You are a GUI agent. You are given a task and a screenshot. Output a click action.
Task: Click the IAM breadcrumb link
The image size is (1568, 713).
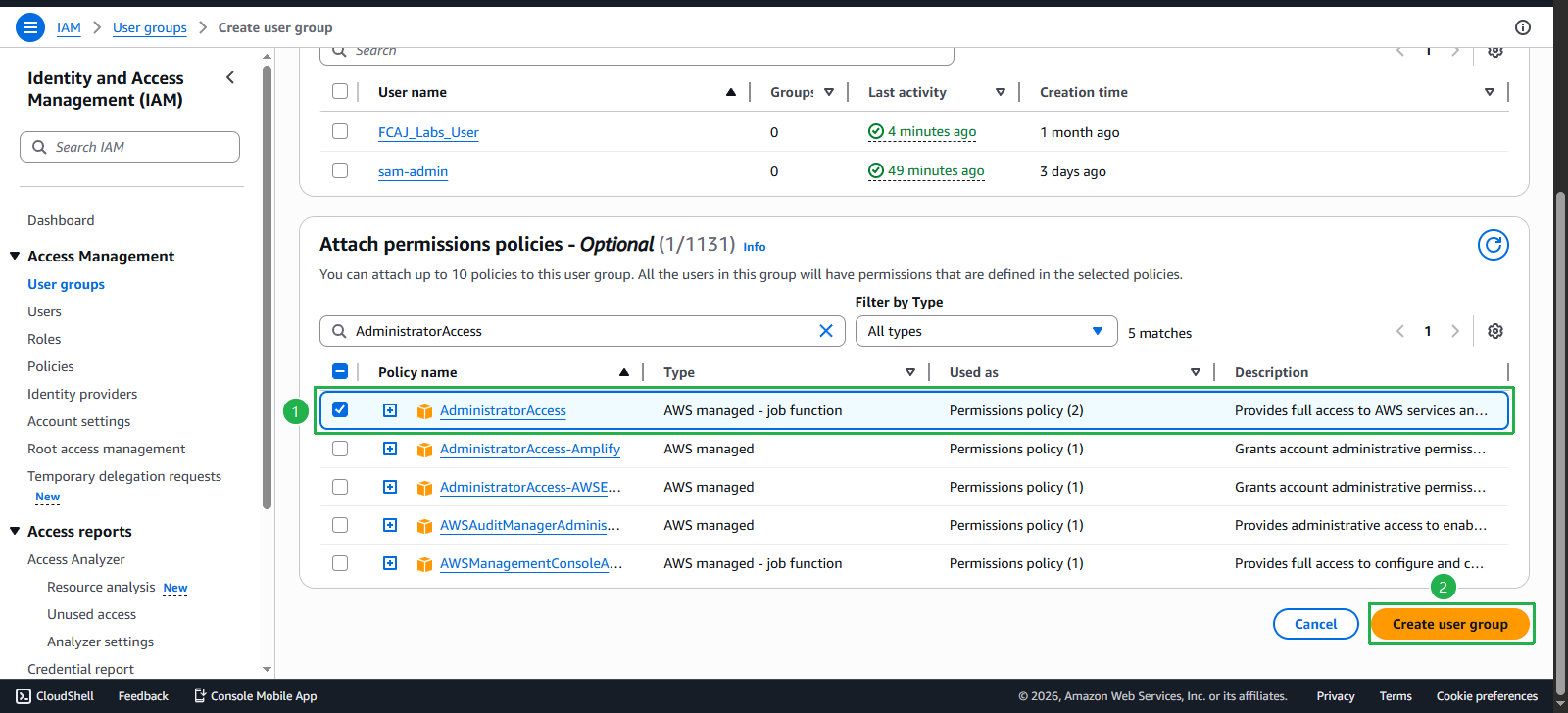tap(69, 27)
